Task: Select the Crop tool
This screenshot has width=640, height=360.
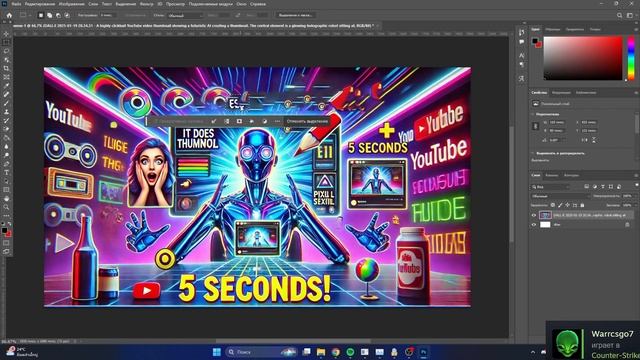Action: tap(6, 68)
